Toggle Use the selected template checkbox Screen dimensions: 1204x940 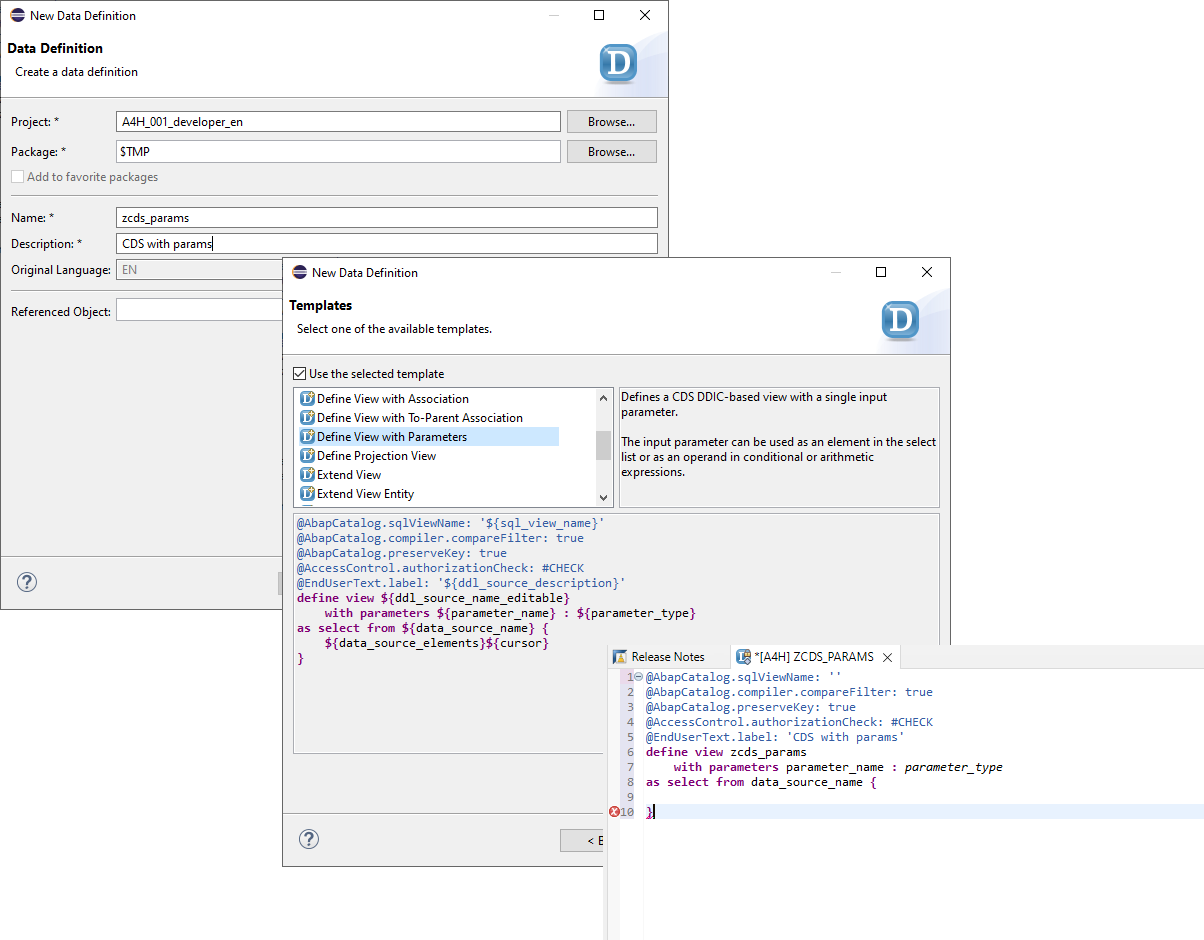[299, 374]
